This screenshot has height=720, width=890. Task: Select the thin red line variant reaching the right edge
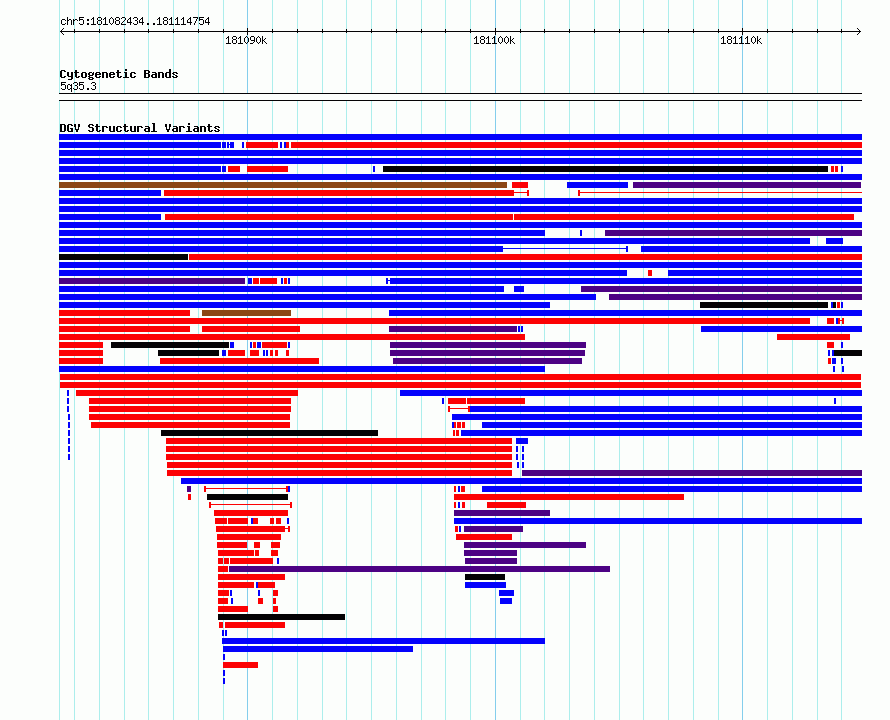(720, 193)
